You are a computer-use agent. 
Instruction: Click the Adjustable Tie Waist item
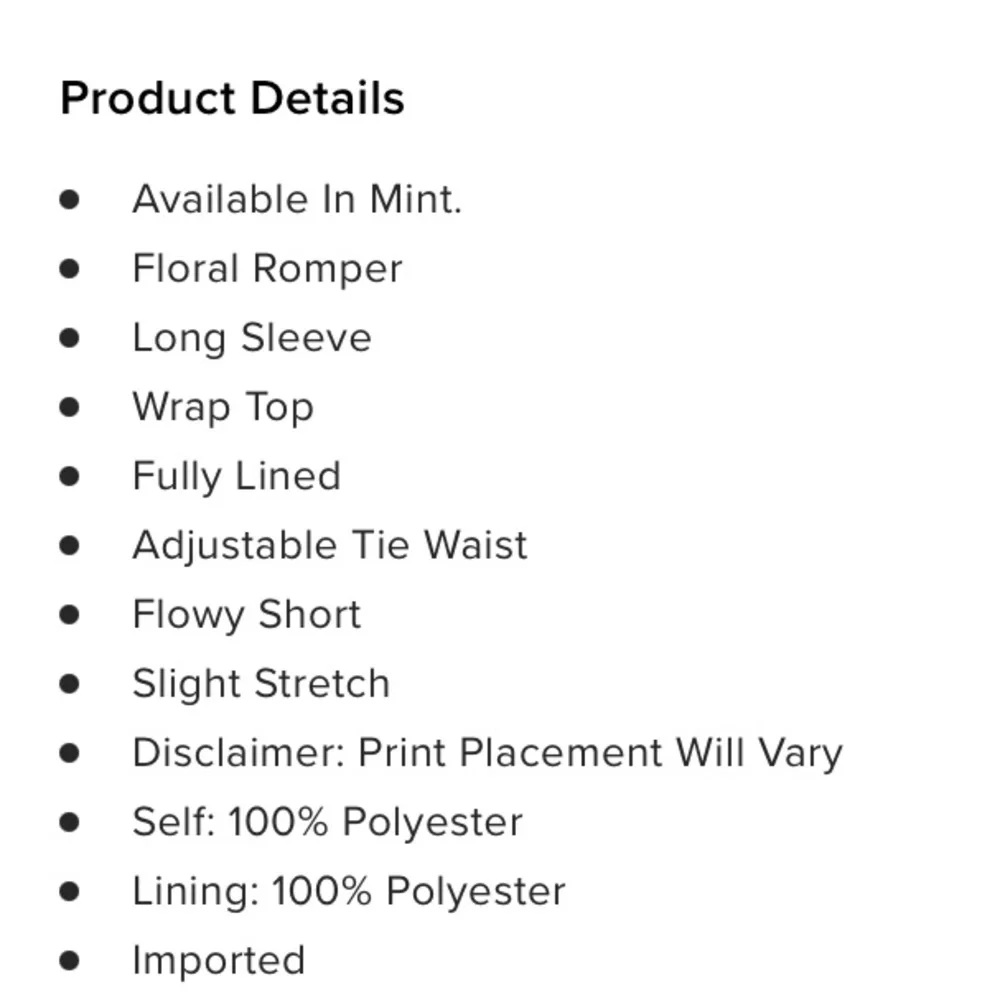329,545
